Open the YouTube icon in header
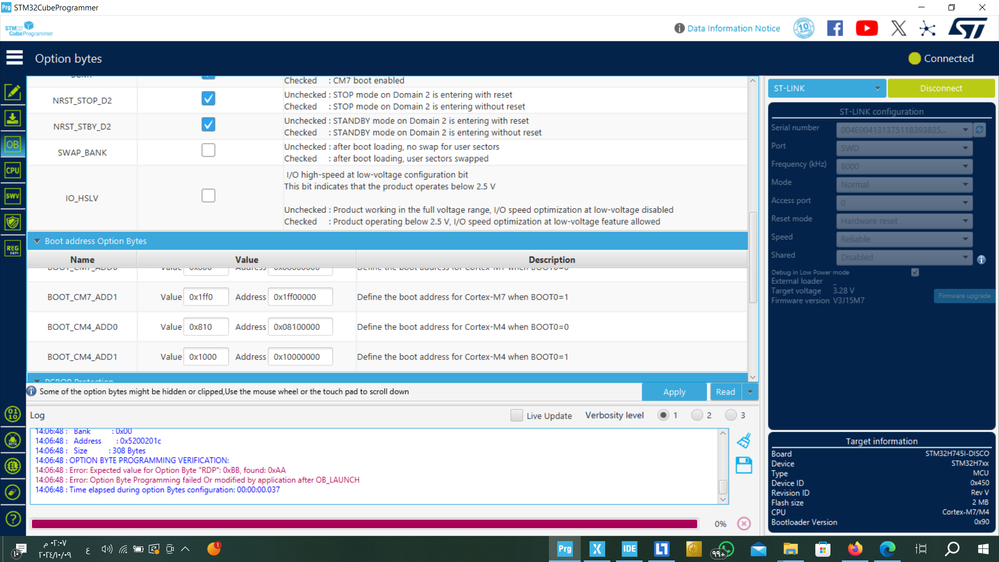Viewport: 999px width, 562px height. pyautogui.click(x=866, y=28)
